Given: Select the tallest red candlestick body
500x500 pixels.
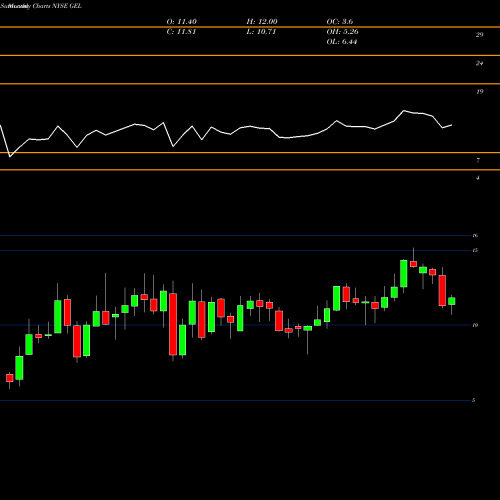Looking at the screenshot, I should point(173,324).
